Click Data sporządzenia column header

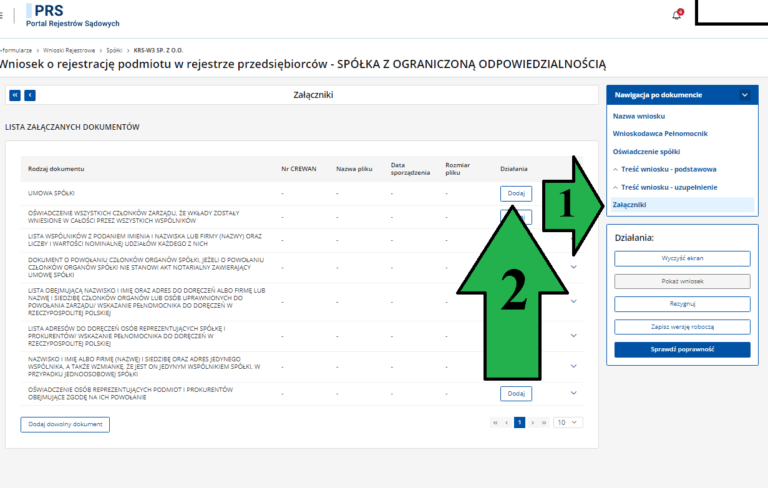click(410, 169)
